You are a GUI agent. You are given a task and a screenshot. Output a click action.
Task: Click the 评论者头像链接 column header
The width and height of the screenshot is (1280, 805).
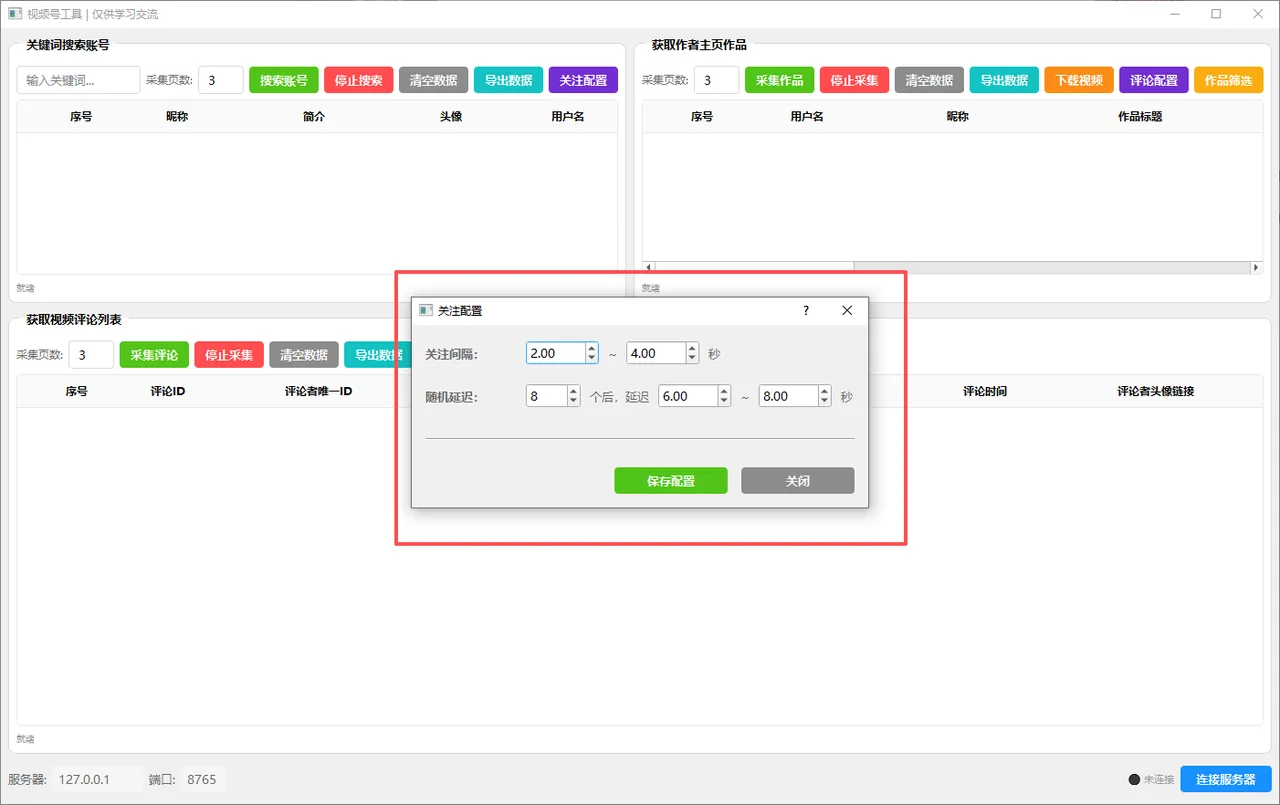1156,392
